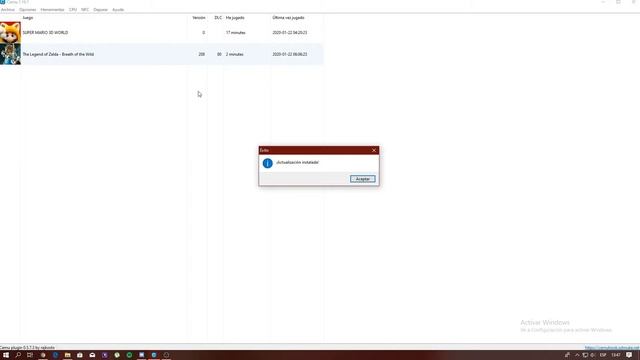Open the Action Center notifications icon
This screenshot has height=360, width=640.
click(x=629, y=355)
